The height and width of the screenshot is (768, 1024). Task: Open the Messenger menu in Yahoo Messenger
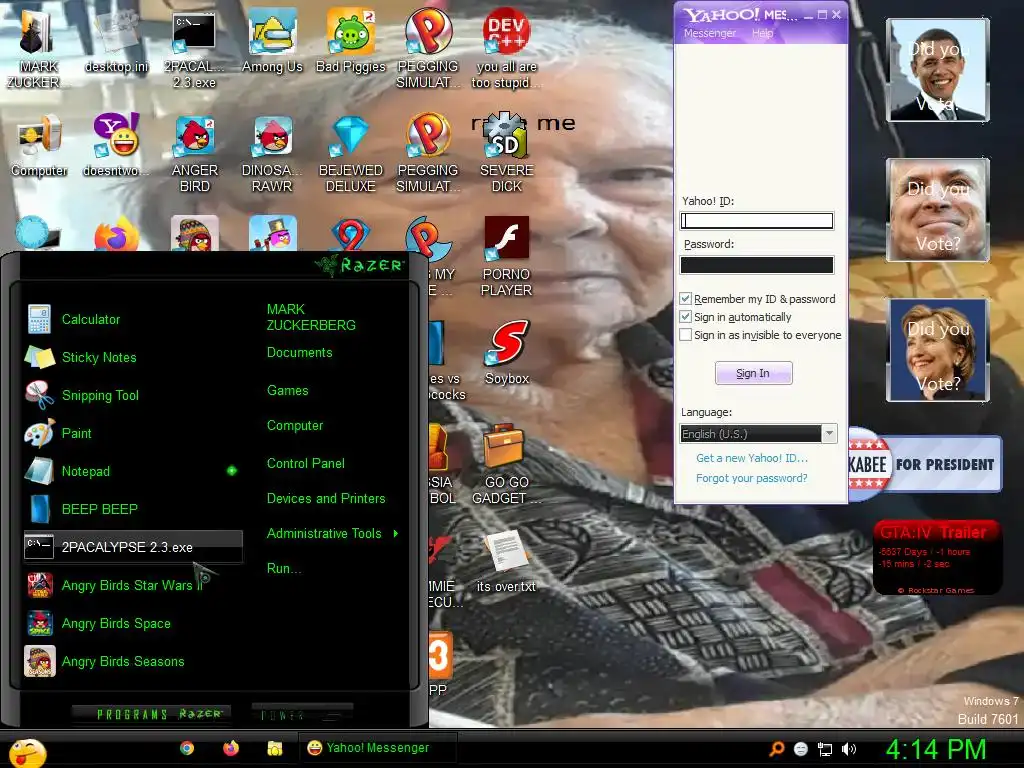709,33
